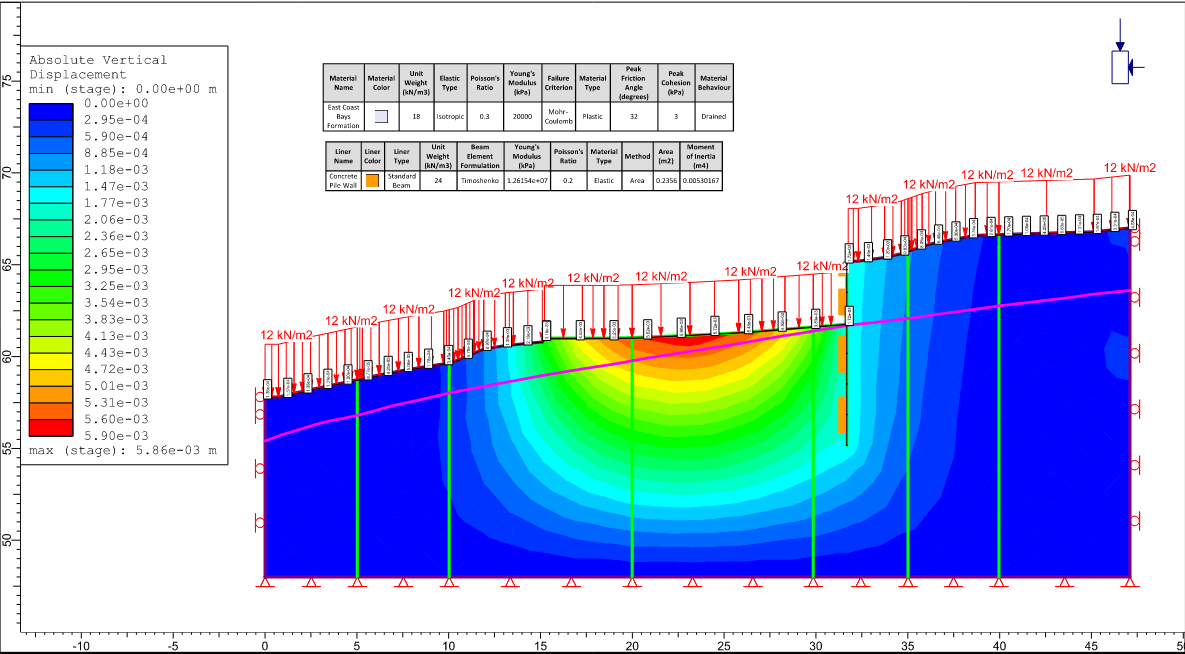1185x654 pixels.
Task: Click the moment of inertia value 0.00530167
Action: (x=701, y=181)
